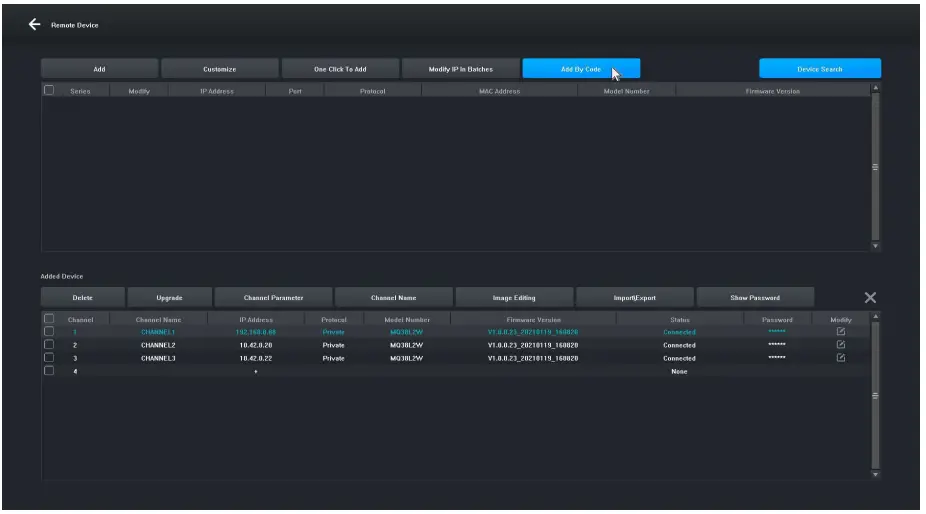Click the Show Password button
Screen dimensions: 926x514
(x=755, y=297)
